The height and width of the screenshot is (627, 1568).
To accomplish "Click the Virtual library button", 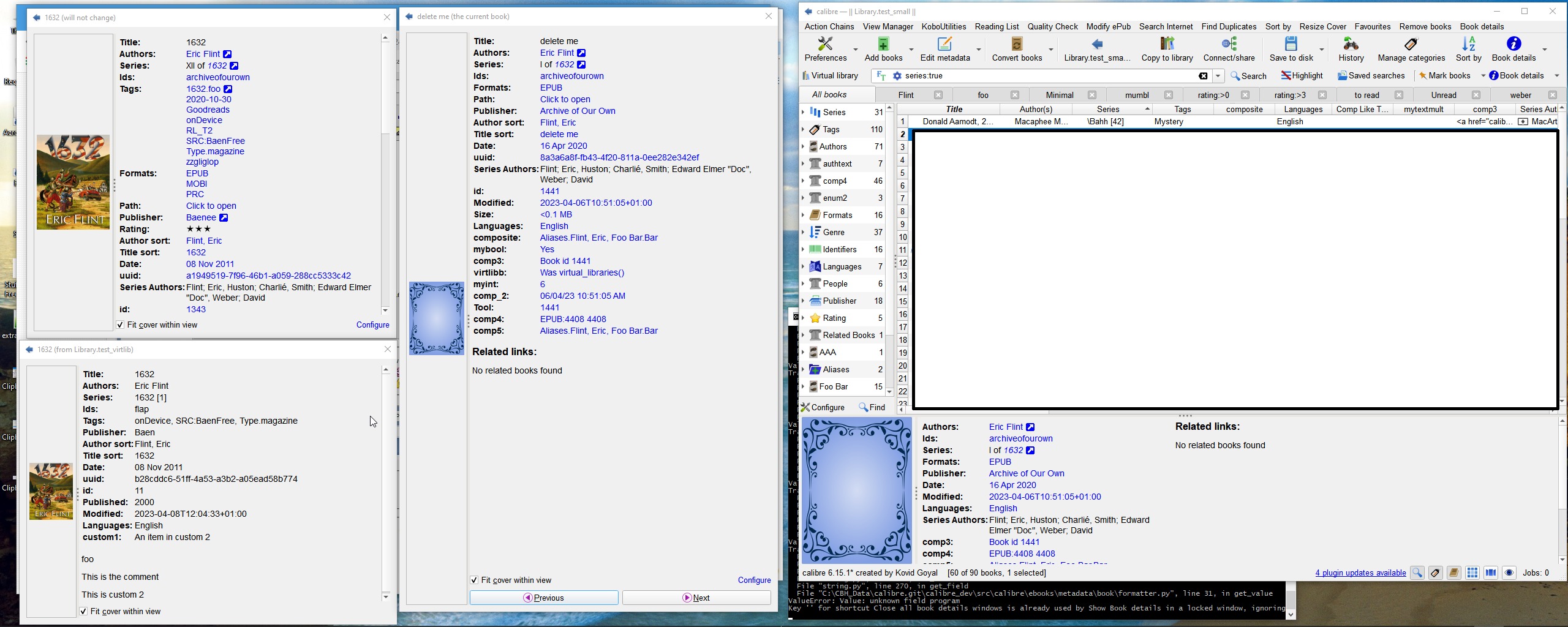I will click(x=830, y=76).
